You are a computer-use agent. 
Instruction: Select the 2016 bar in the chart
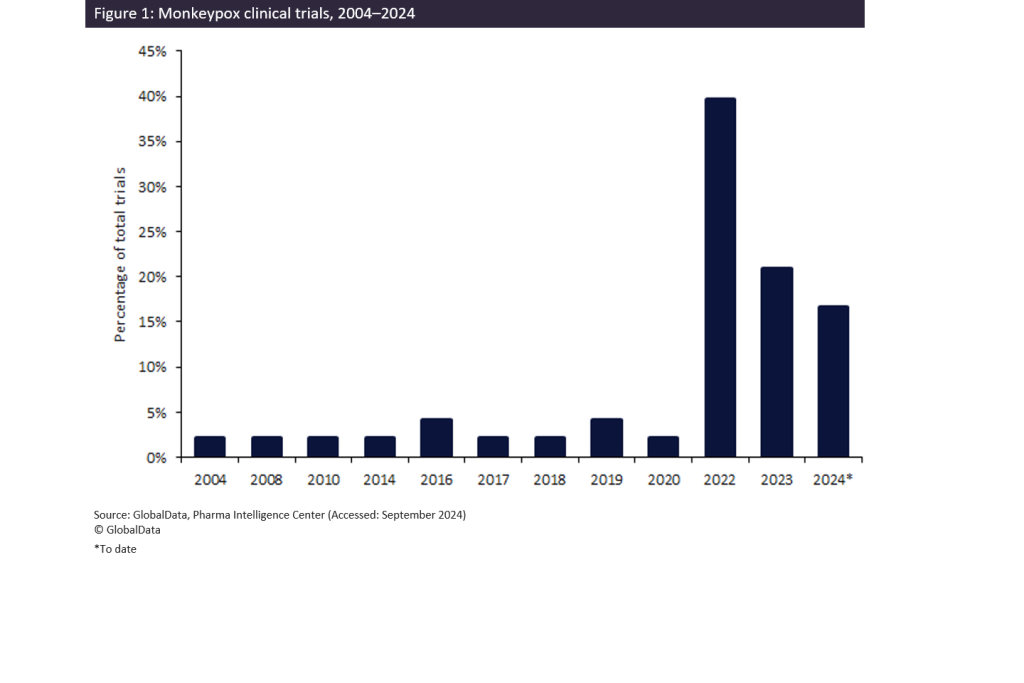[x=436, y=438]
